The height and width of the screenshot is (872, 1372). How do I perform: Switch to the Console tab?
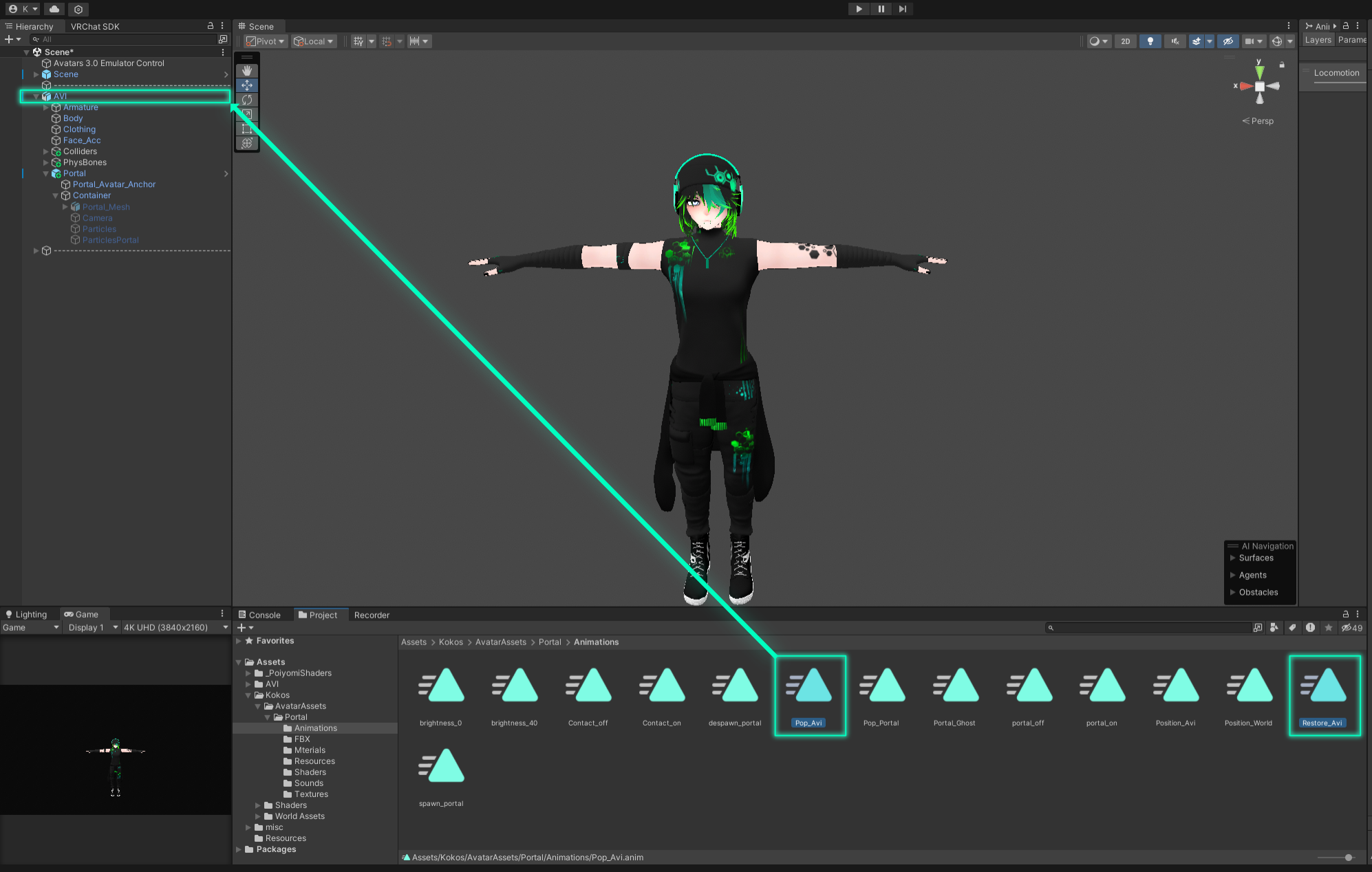pos(259,615)
